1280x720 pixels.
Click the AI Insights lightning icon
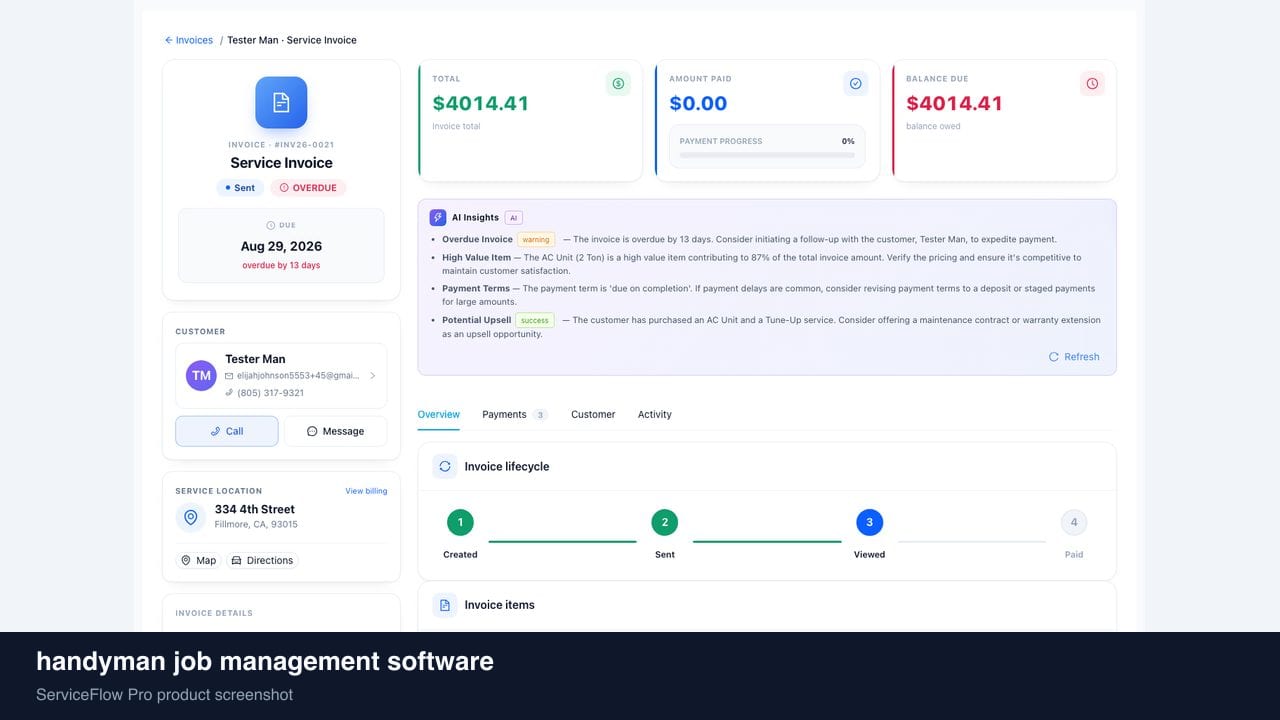point(438,217)
